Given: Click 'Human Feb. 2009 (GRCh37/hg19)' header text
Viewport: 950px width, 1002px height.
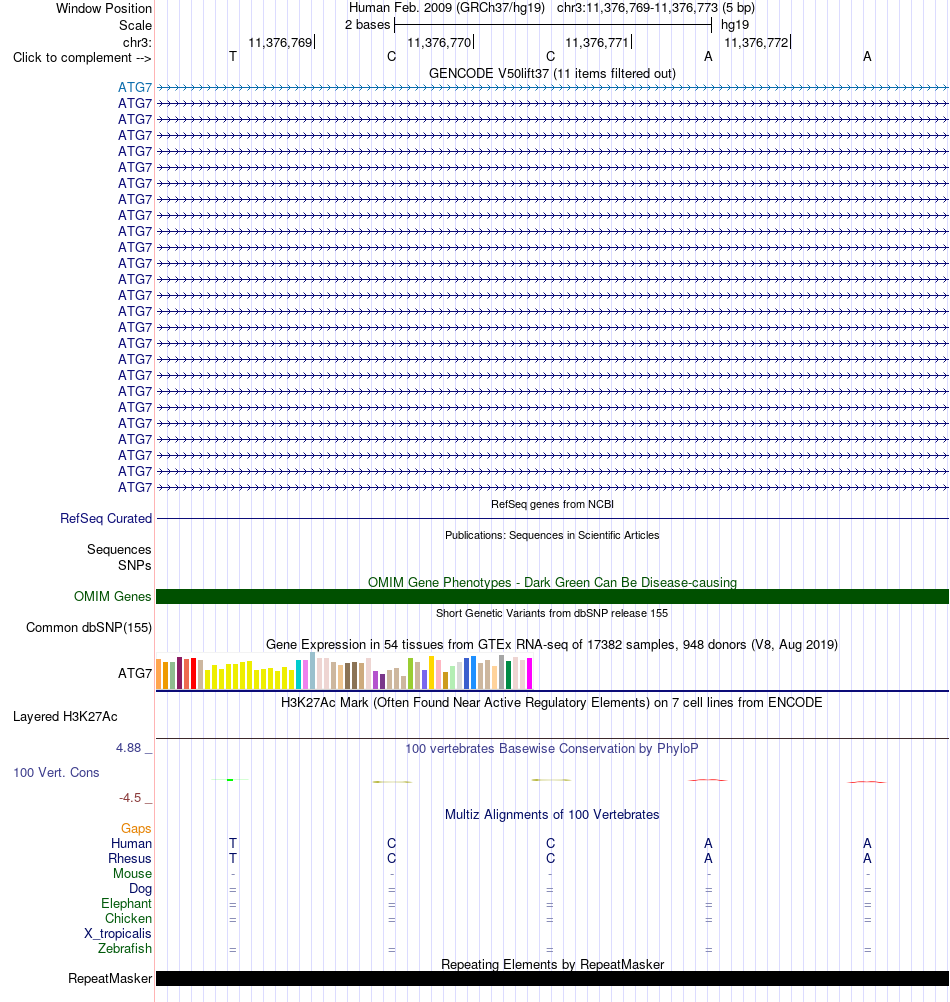Looking at the screenshot, I should (x=447, y=8).
